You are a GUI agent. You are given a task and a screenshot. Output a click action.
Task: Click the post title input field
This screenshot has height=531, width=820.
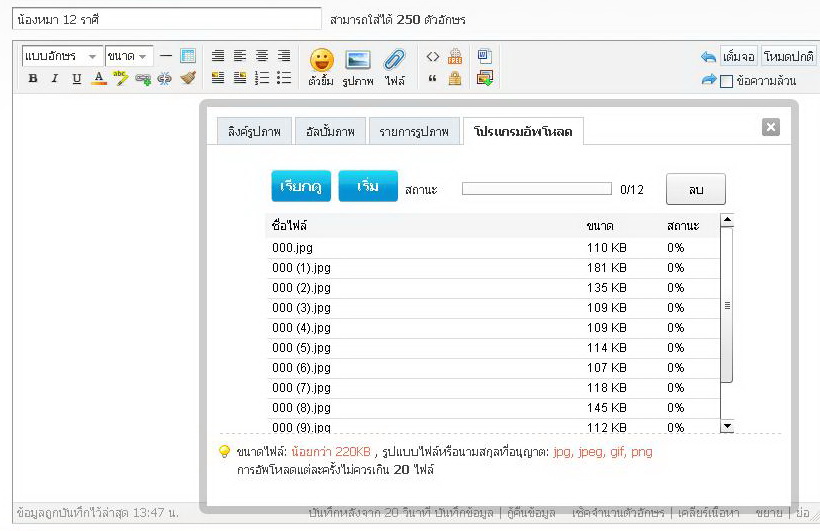[166, 19]
